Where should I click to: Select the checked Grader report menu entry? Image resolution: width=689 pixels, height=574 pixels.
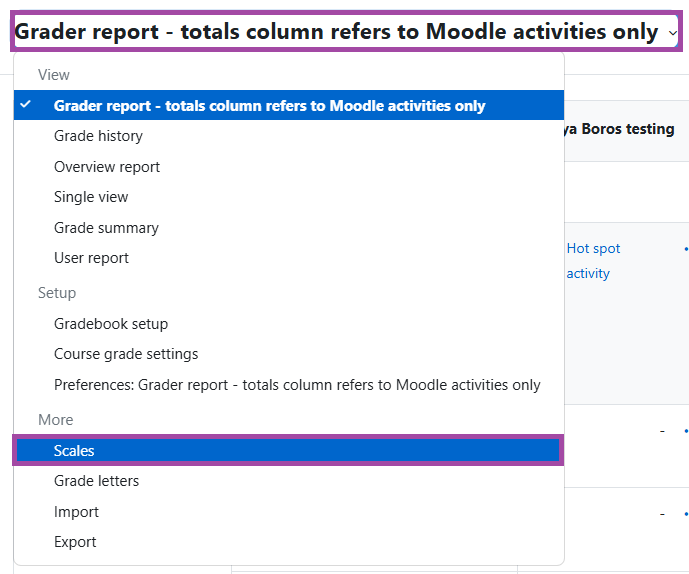click(289, 105)
